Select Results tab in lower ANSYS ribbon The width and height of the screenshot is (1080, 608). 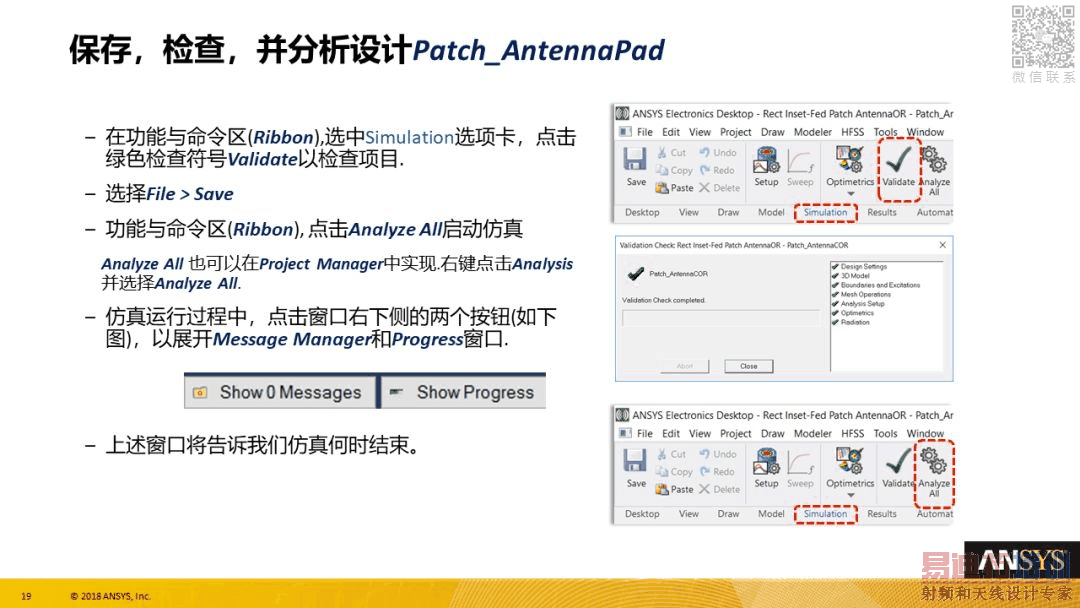tap(882, 514)
